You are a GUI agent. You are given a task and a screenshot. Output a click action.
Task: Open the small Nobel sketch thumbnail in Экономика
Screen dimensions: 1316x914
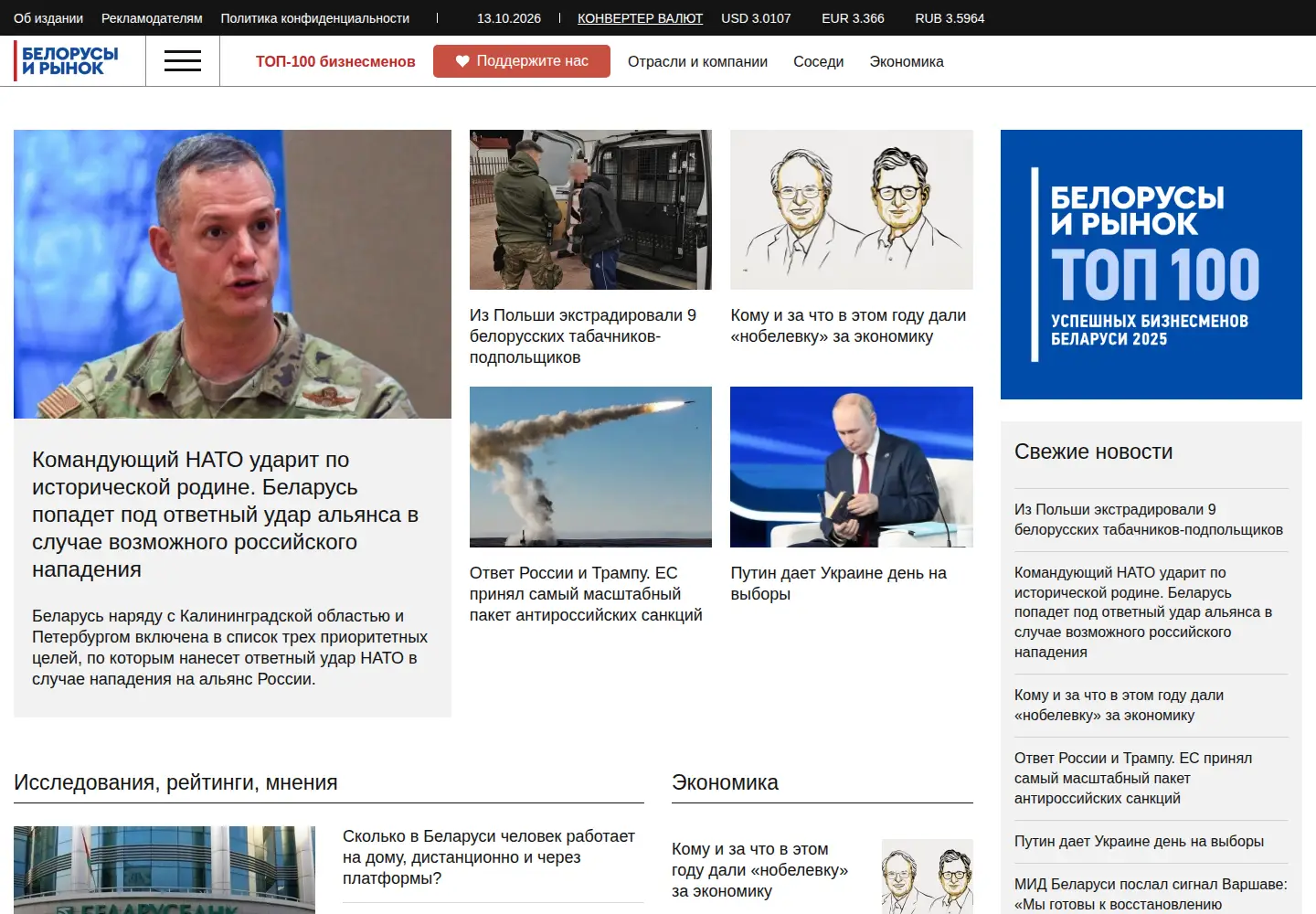[928, 877]
